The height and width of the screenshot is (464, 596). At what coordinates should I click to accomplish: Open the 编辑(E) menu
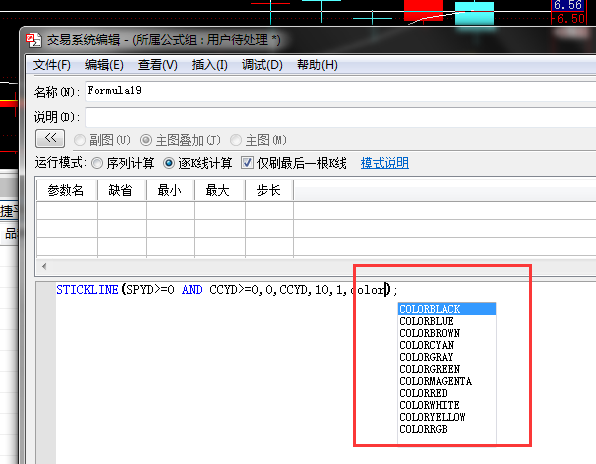coord(104,65)
